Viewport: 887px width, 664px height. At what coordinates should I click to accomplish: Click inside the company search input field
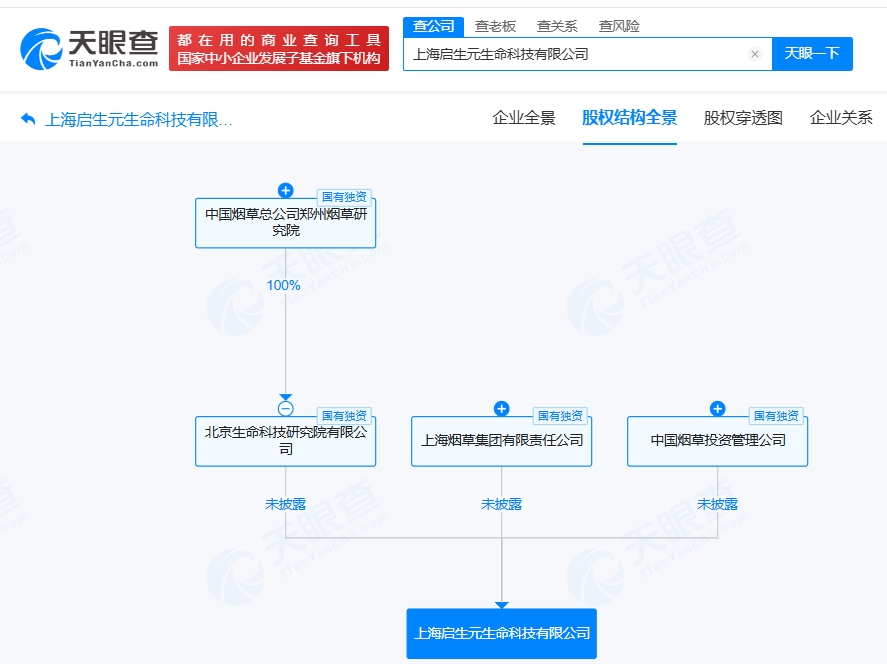(560, 54)
